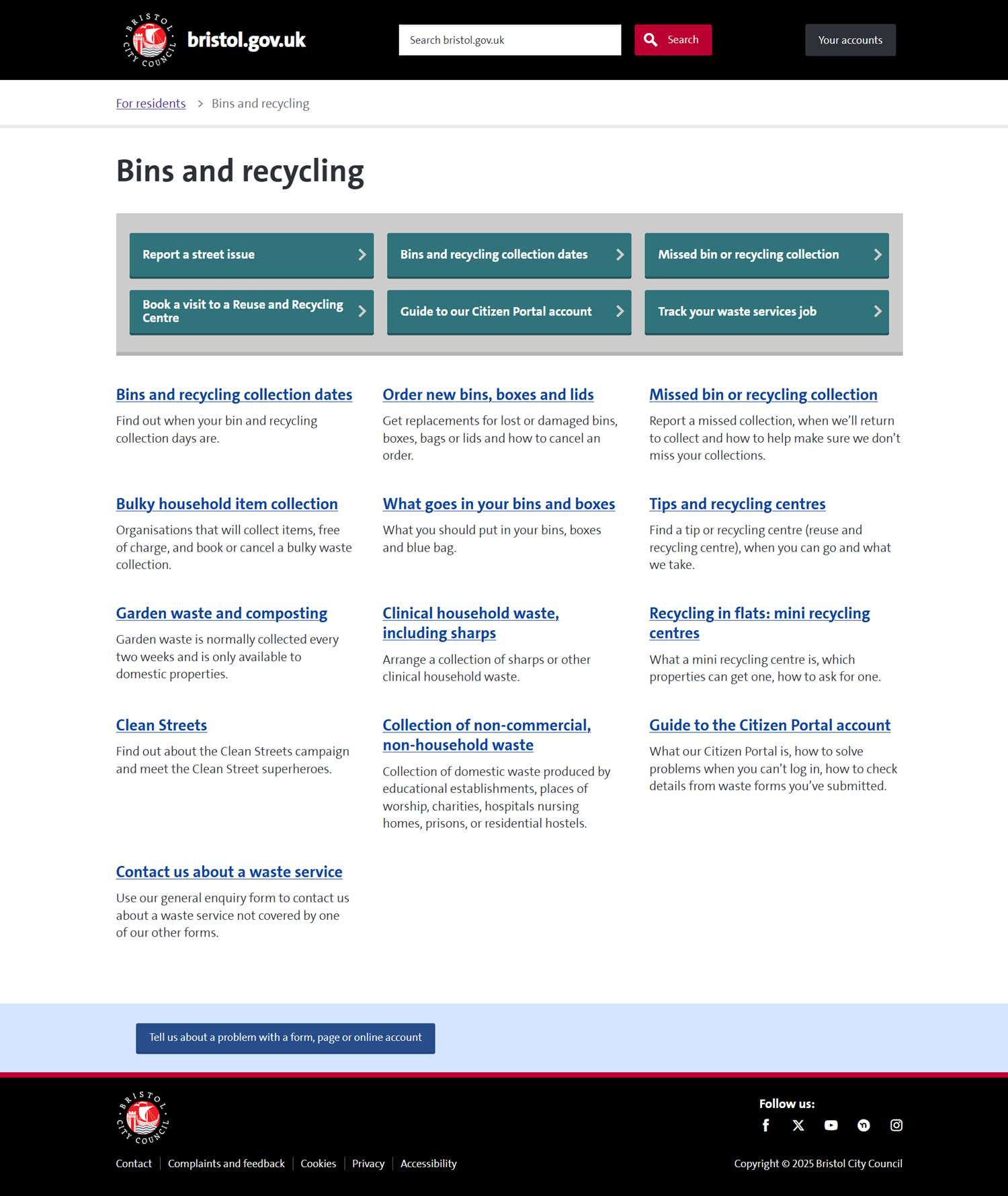Select Book a visit to Reuse and Recycling Centre
This screenshot has width=1008, height=1196.
(x=243, y=311)
